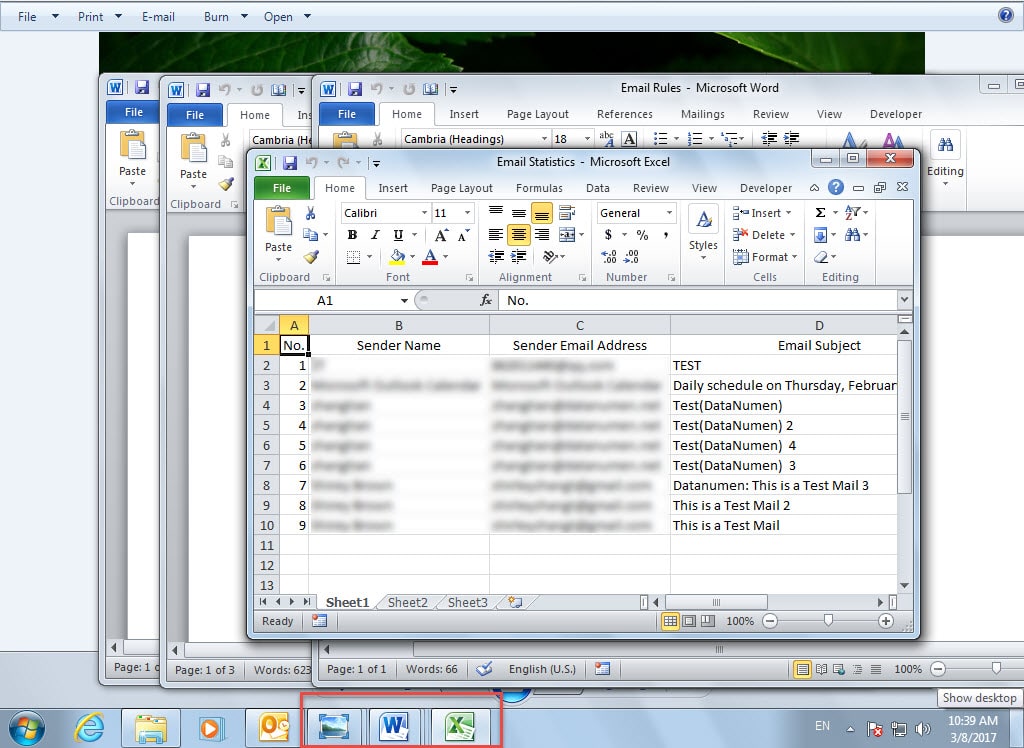Open the green Excel File tab
The image size is (1024, 748).
(x=281, y=188)
